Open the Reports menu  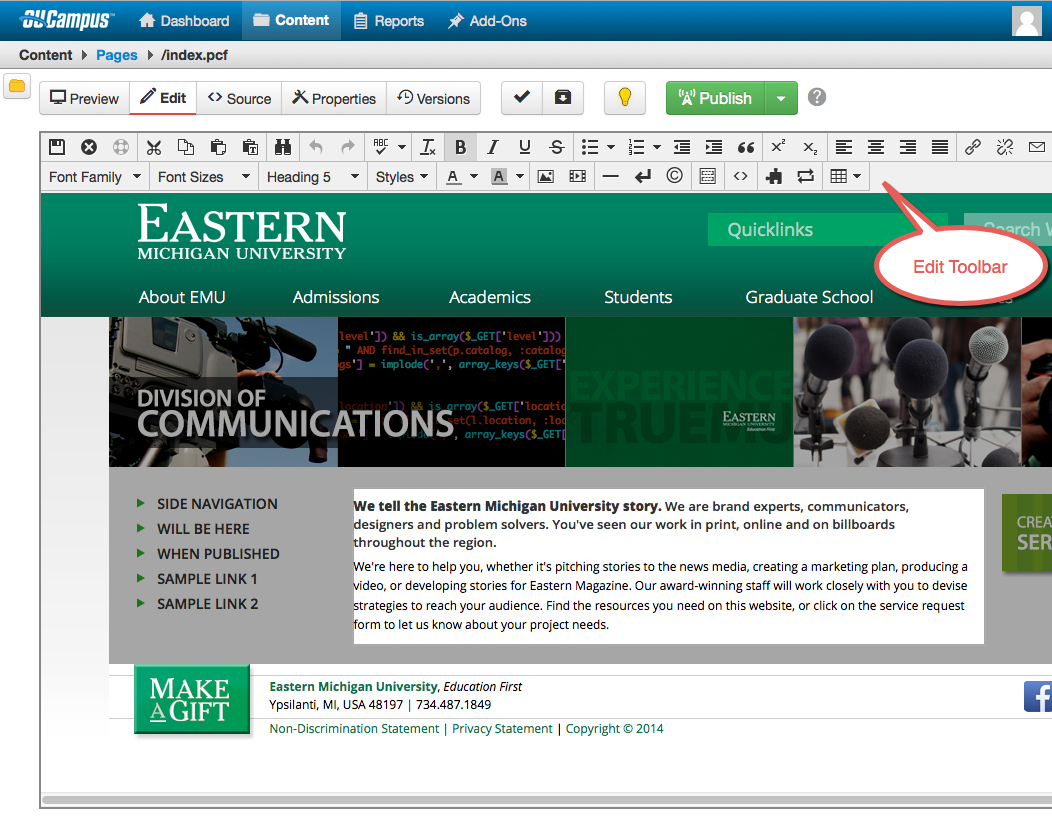389,21
